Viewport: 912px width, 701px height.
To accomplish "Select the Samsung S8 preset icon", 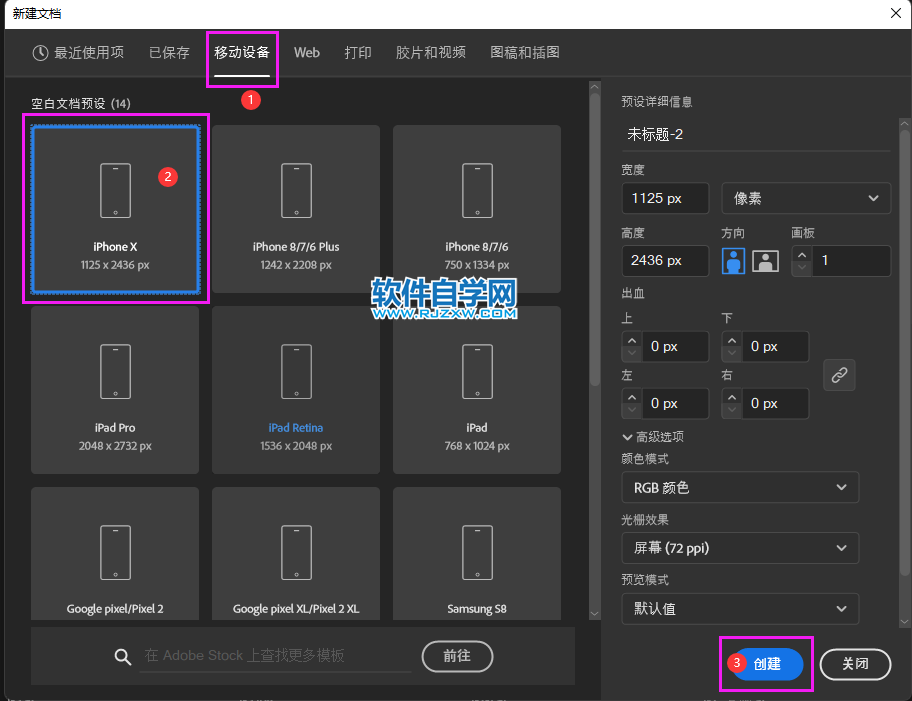I will [477, 552].
